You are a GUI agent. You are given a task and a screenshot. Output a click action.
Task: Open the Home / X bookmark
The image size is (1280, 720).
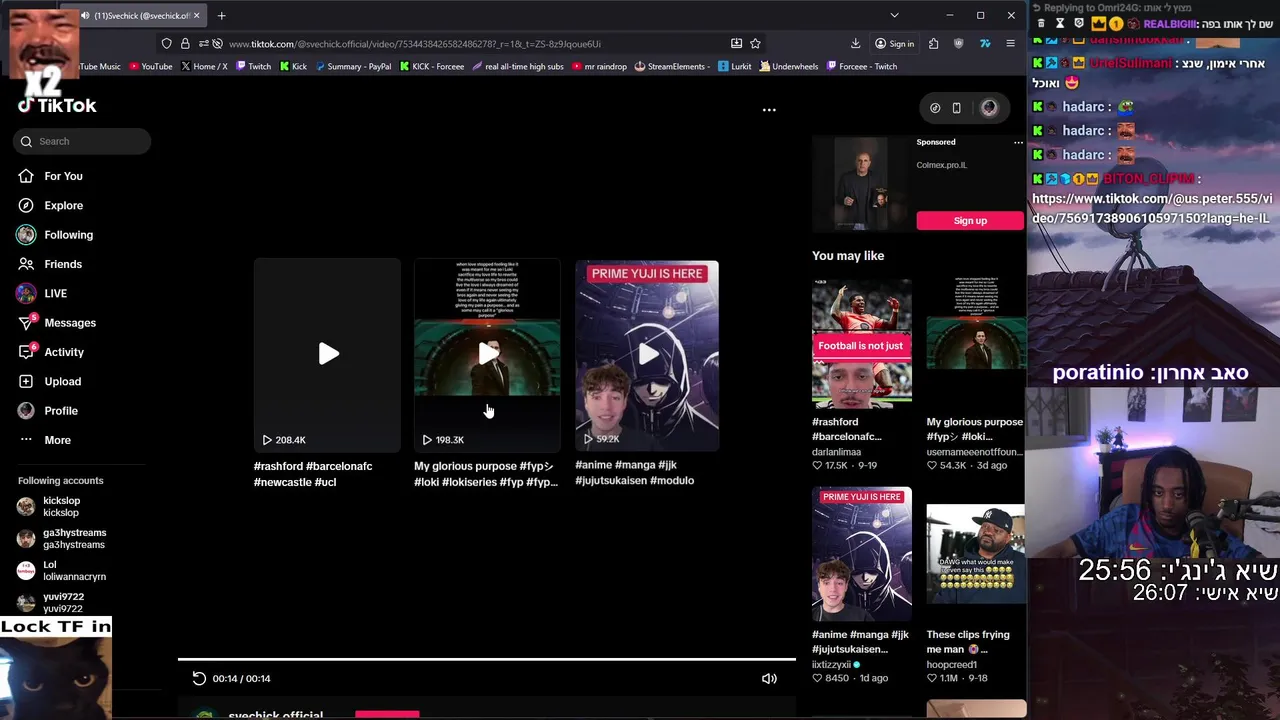(204, 66)
